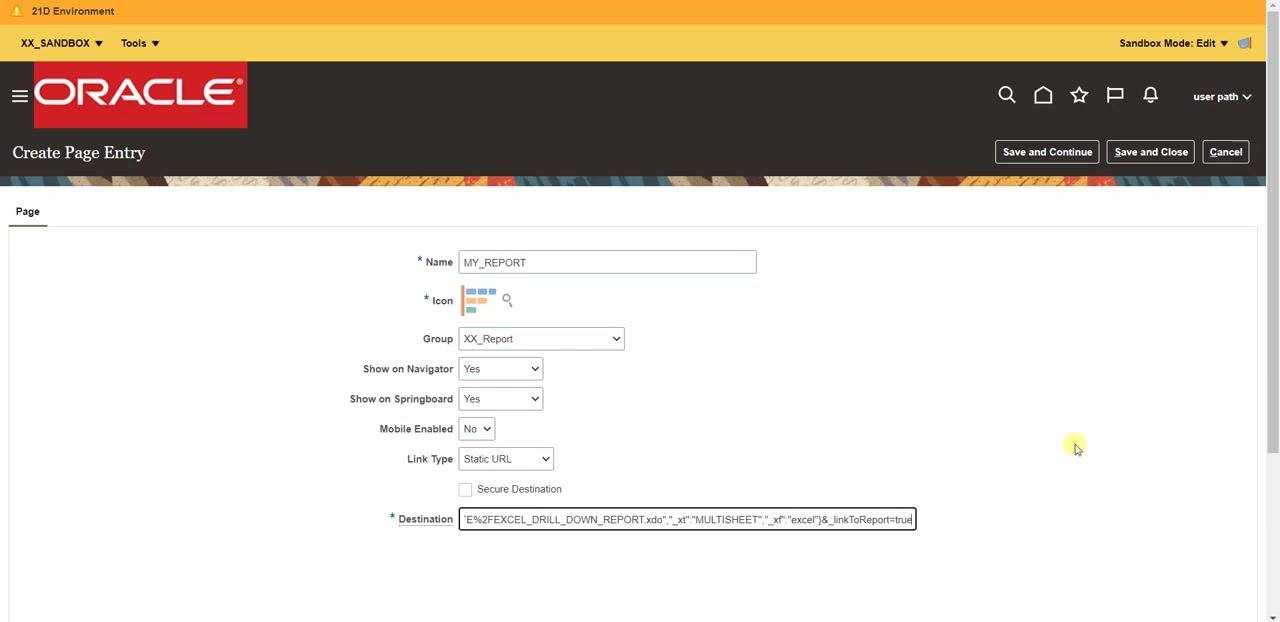
Task: Open the Mobile Enabled dropdown
Action: 476,429
